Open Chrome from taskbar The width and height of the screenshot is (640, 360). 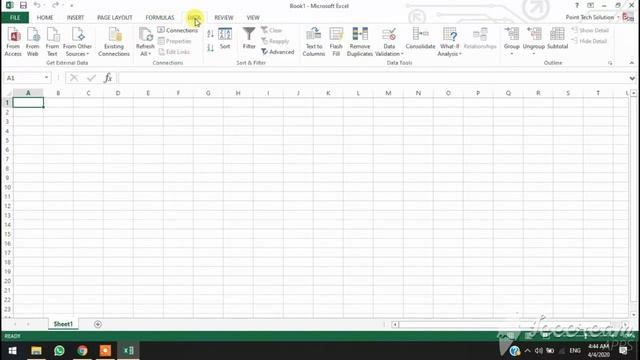82,351
